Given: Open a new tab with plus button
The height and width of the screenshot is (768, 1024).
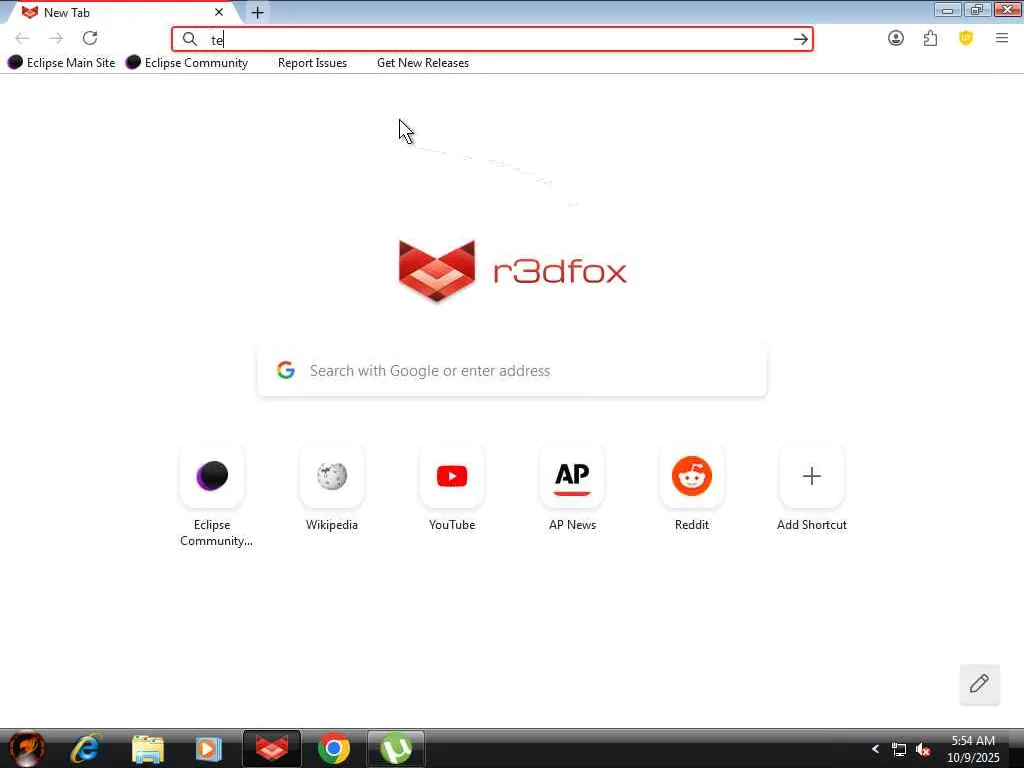Looking at the screenshot, I should [257, 12].
